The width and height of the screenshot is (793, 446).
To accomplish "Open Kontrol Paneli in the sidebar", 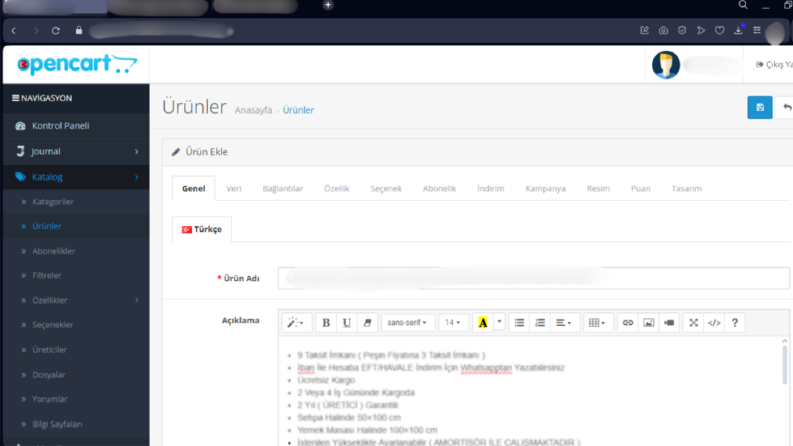I will (76, 125).
